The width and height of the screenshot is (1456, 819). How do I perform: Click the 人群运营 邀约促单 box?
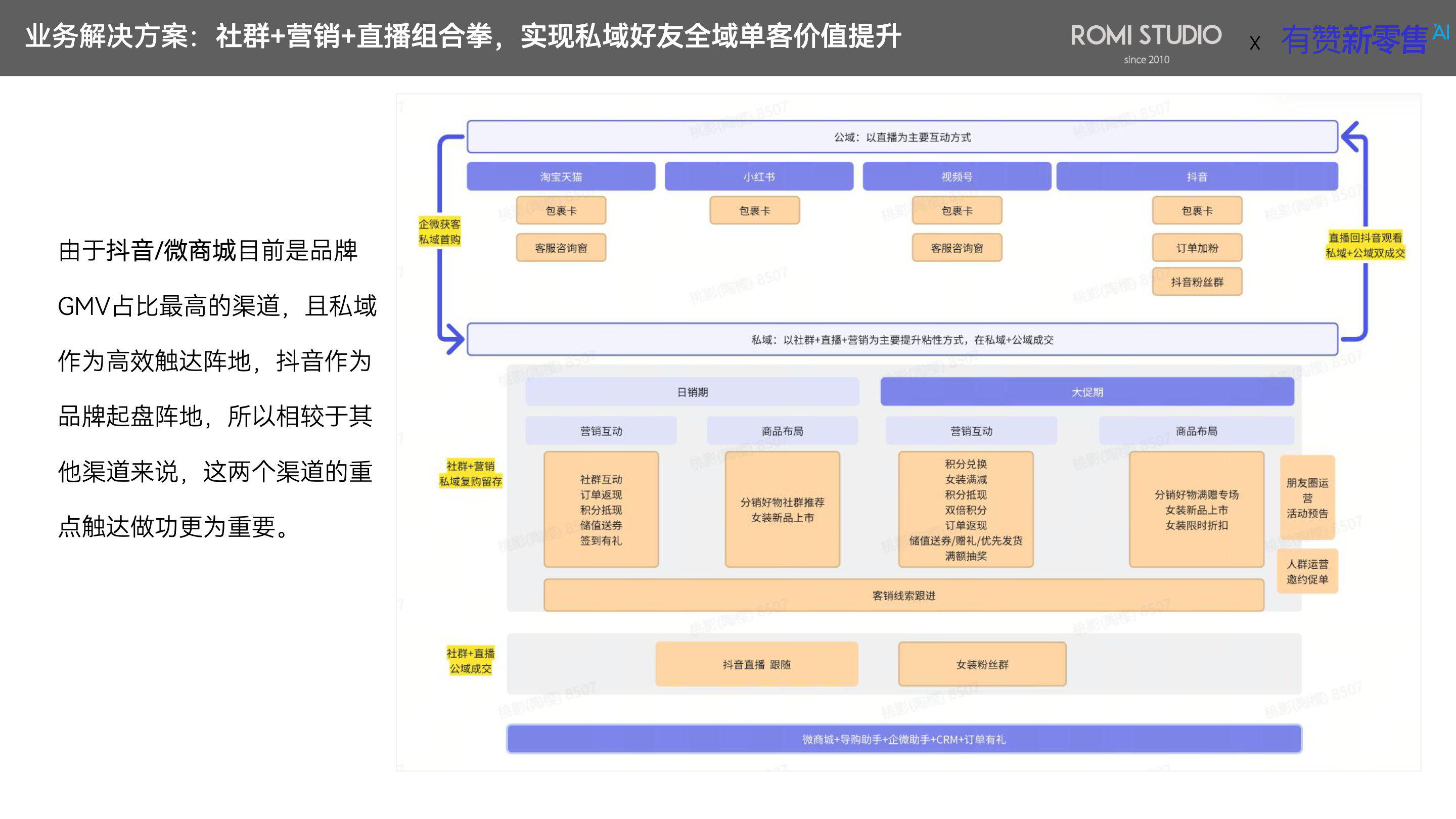click(x=1307, y=571)
